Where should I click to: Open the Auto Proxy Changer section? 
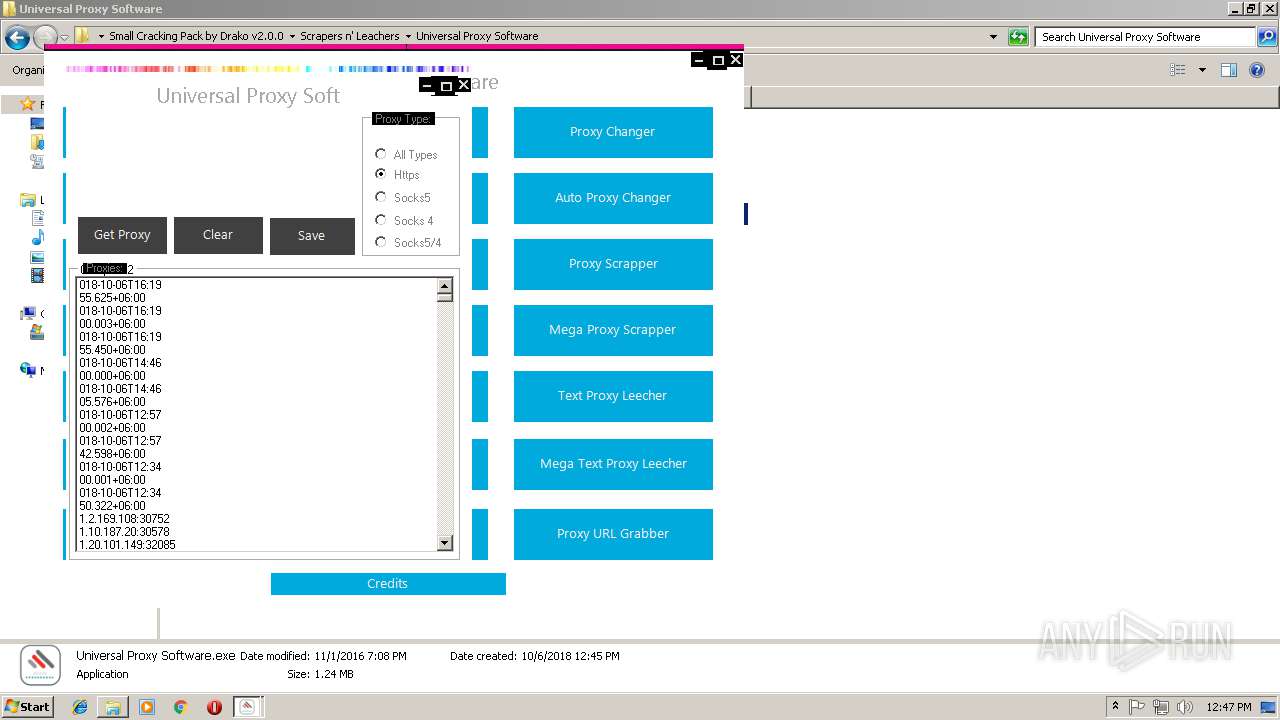point(613,198)
